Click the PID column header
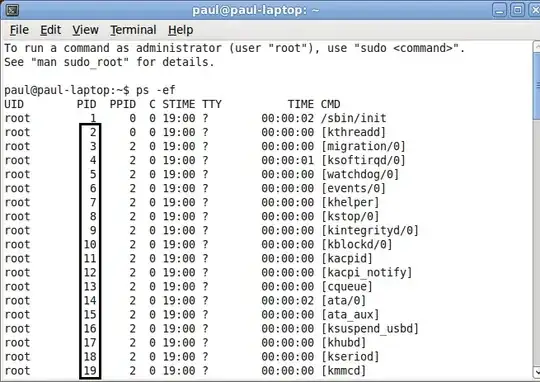 (86, 104)
